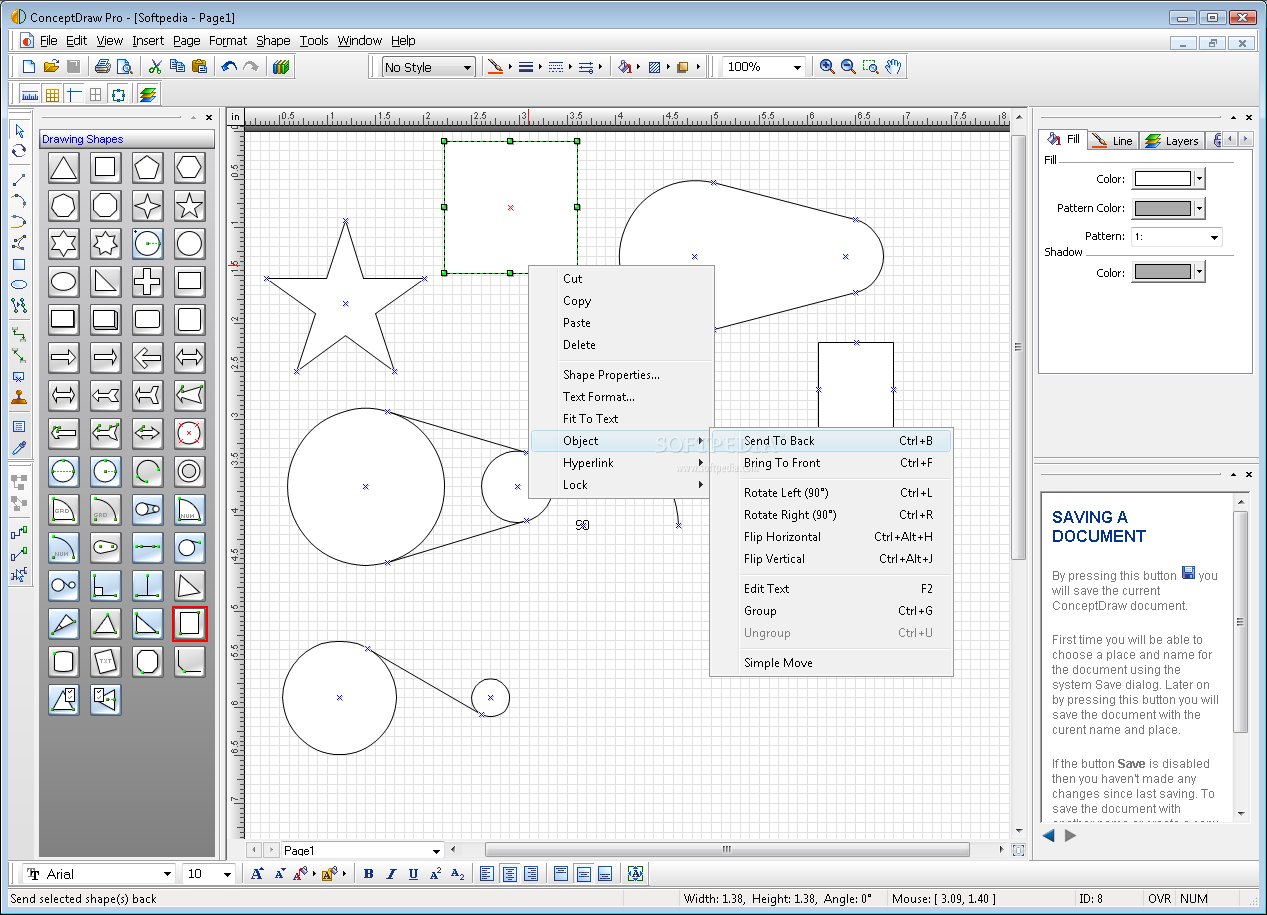Open the font size 10 dropdown
This screenshot has width=1267, height=915.
coord(209,874)
